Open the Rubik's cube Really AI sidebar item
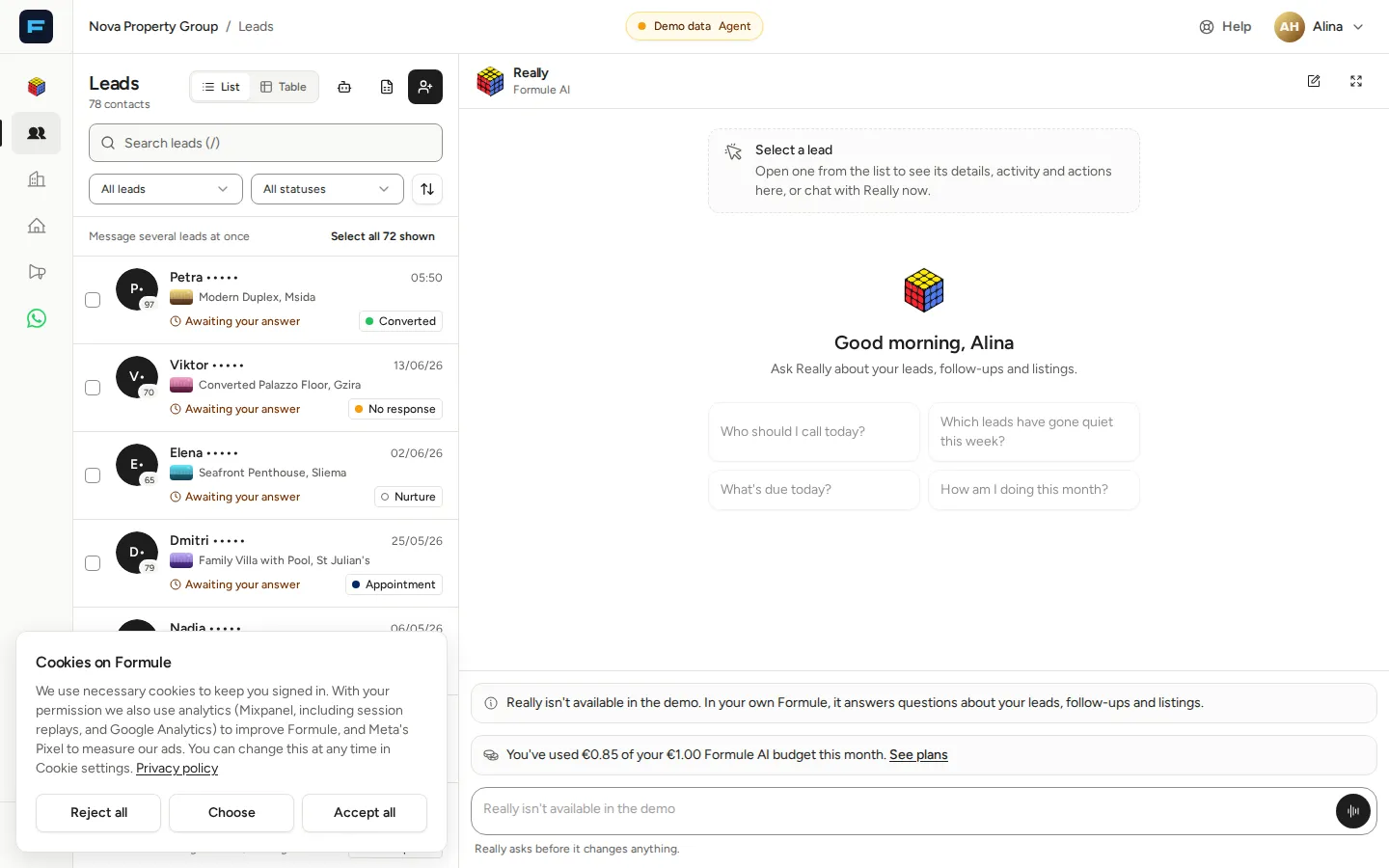1389x868 pixels. (x=37, y=87)
